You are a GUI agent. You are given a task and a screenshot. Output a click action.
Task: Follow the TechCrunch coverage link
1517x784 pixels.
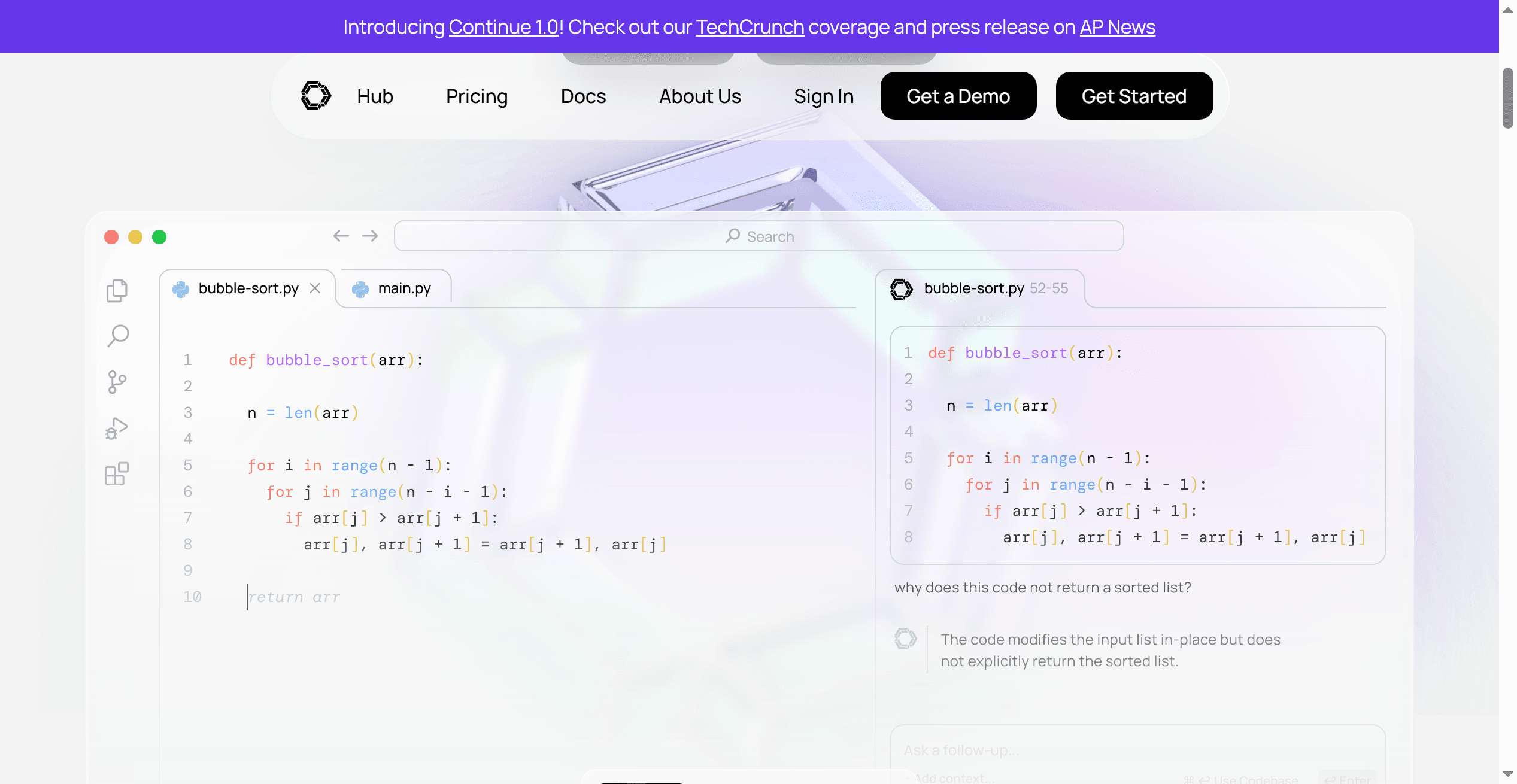750,27
